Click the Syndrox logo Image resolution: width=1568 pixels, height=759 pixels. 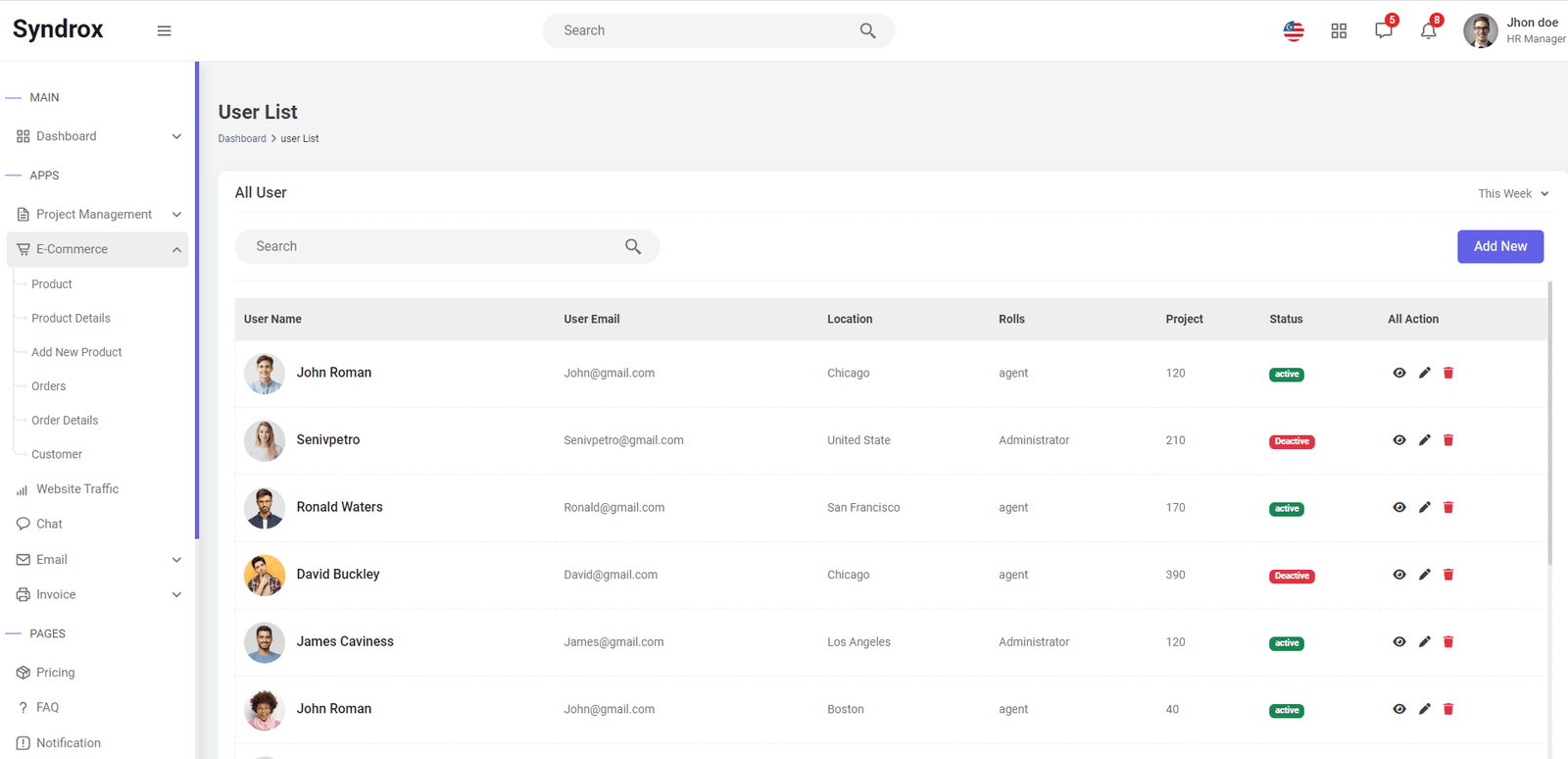click(x=58, y=29)
